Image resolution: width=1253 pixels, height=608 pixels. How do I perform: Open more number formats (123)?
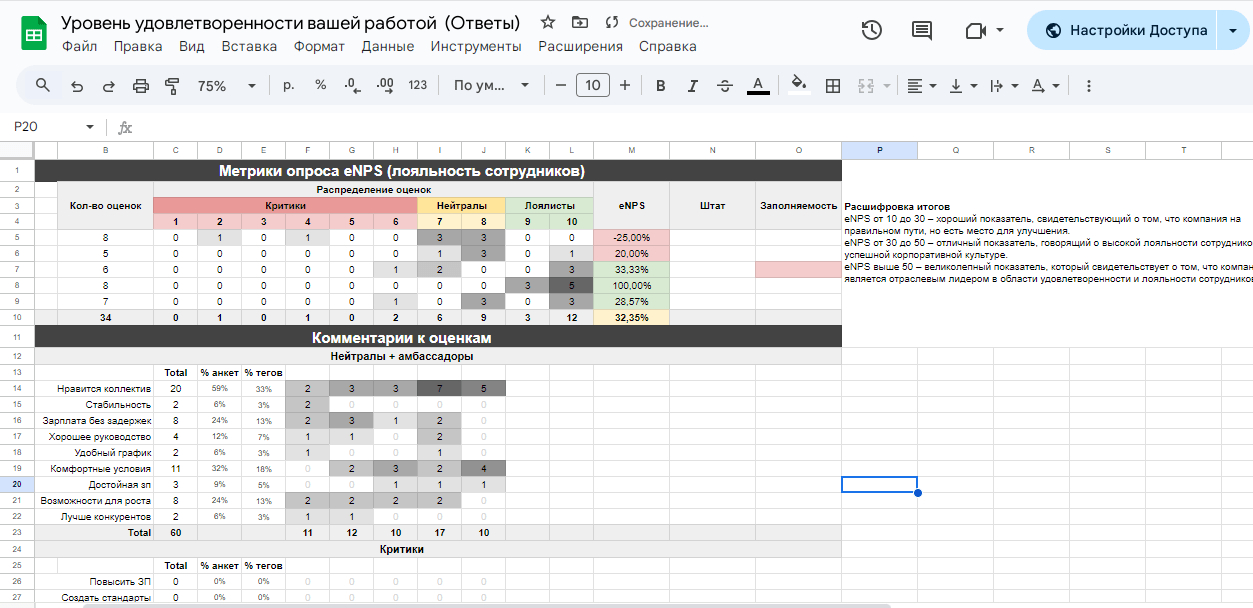point(418,86)
